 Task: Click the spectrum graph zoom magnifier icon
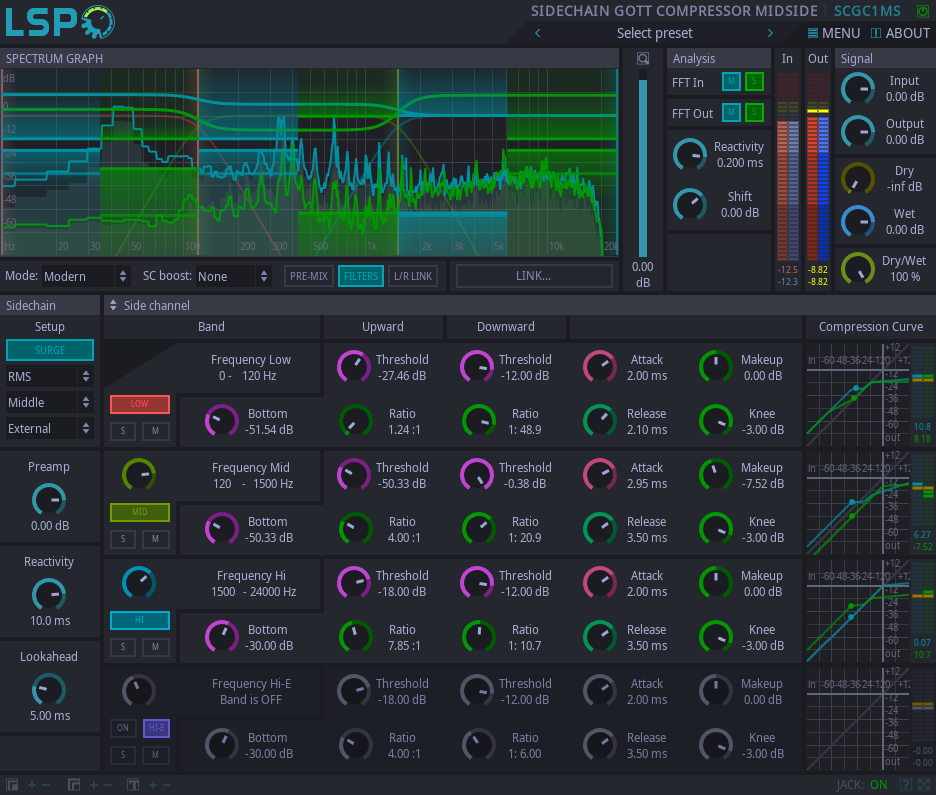643,58
